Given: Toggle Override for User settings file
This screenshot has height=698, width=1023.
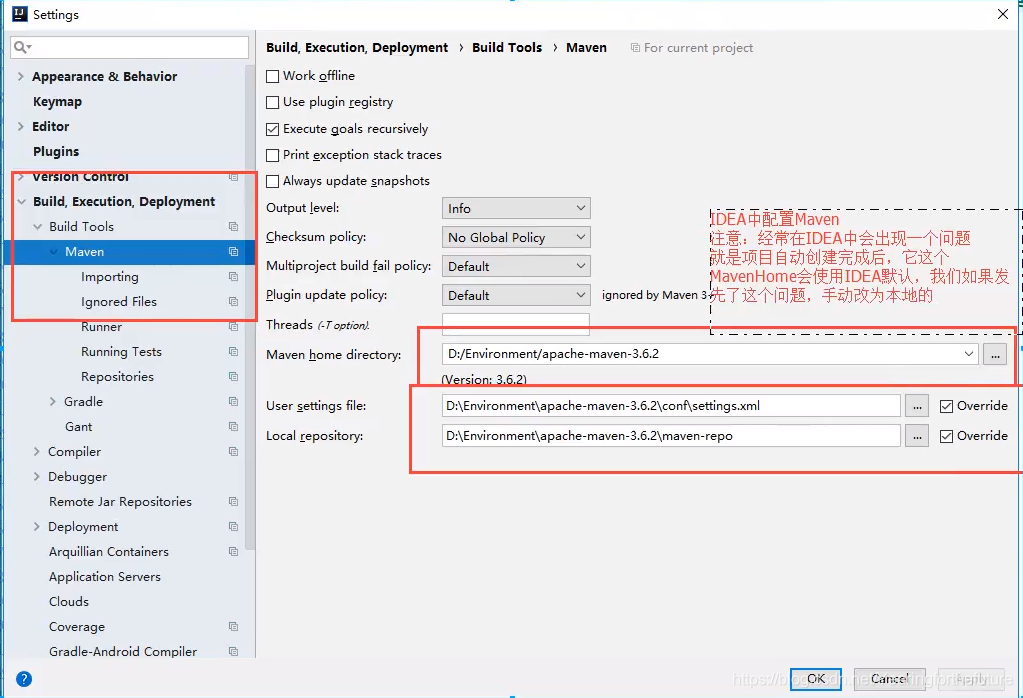Looking at the screenshot, I should (x=946, y=406).
